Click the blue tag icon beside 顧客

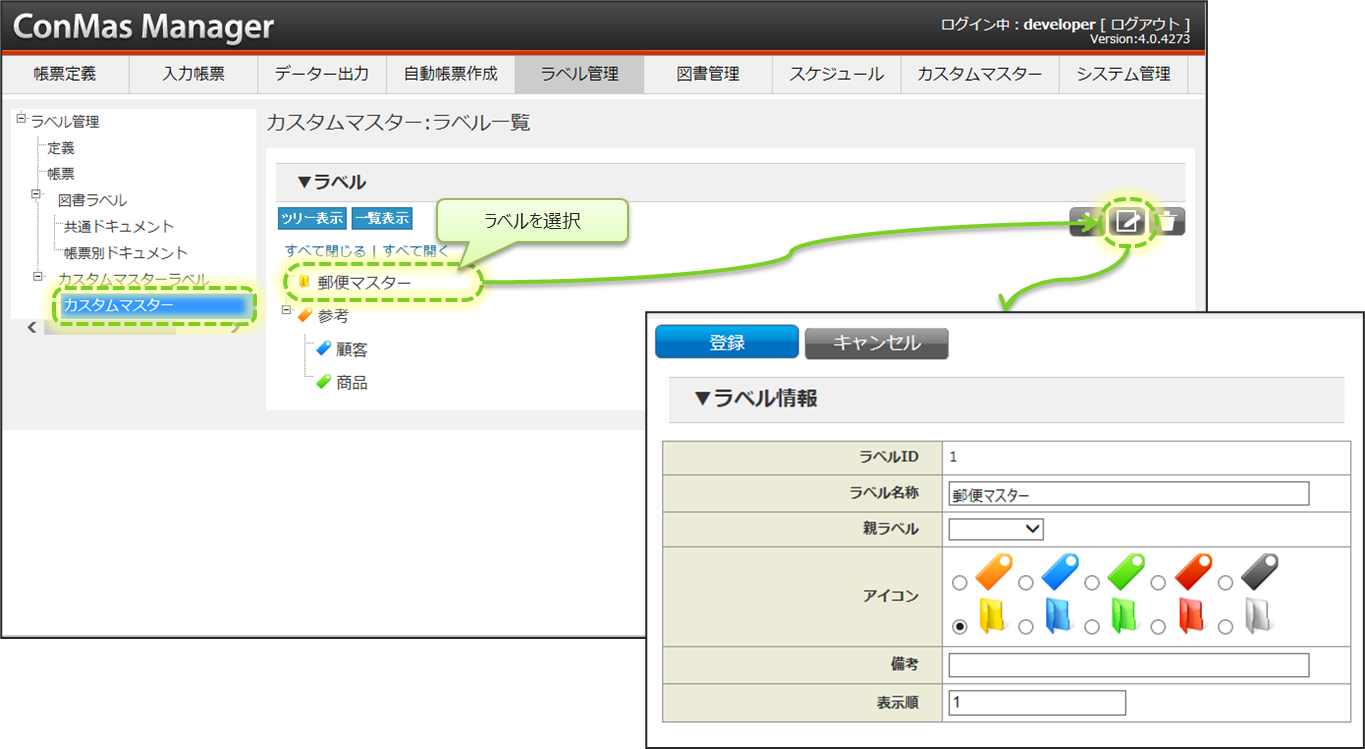click(323, 349)
